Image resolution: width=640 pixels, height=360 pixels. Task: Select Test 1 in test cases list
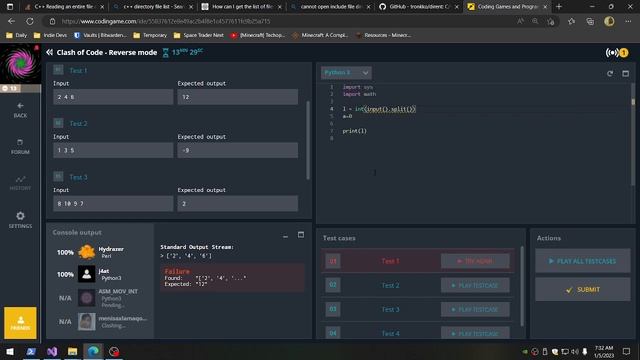click(390, 261)
